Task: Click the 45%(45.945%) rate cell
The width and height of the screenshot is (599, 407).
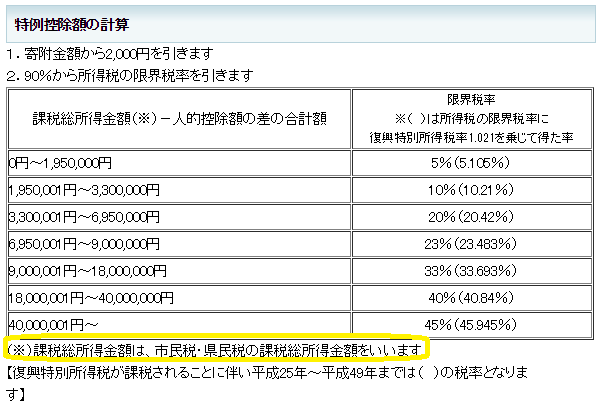Action: (472, 325)
